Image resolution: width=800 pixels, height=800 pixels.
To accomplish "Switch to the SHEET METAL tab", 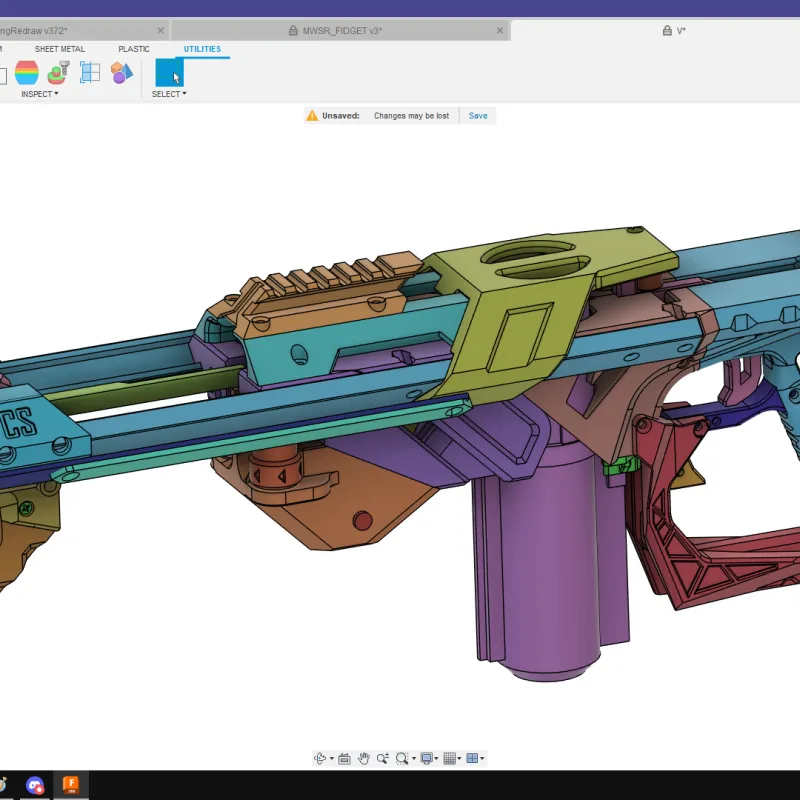I will tap(60, 49).
